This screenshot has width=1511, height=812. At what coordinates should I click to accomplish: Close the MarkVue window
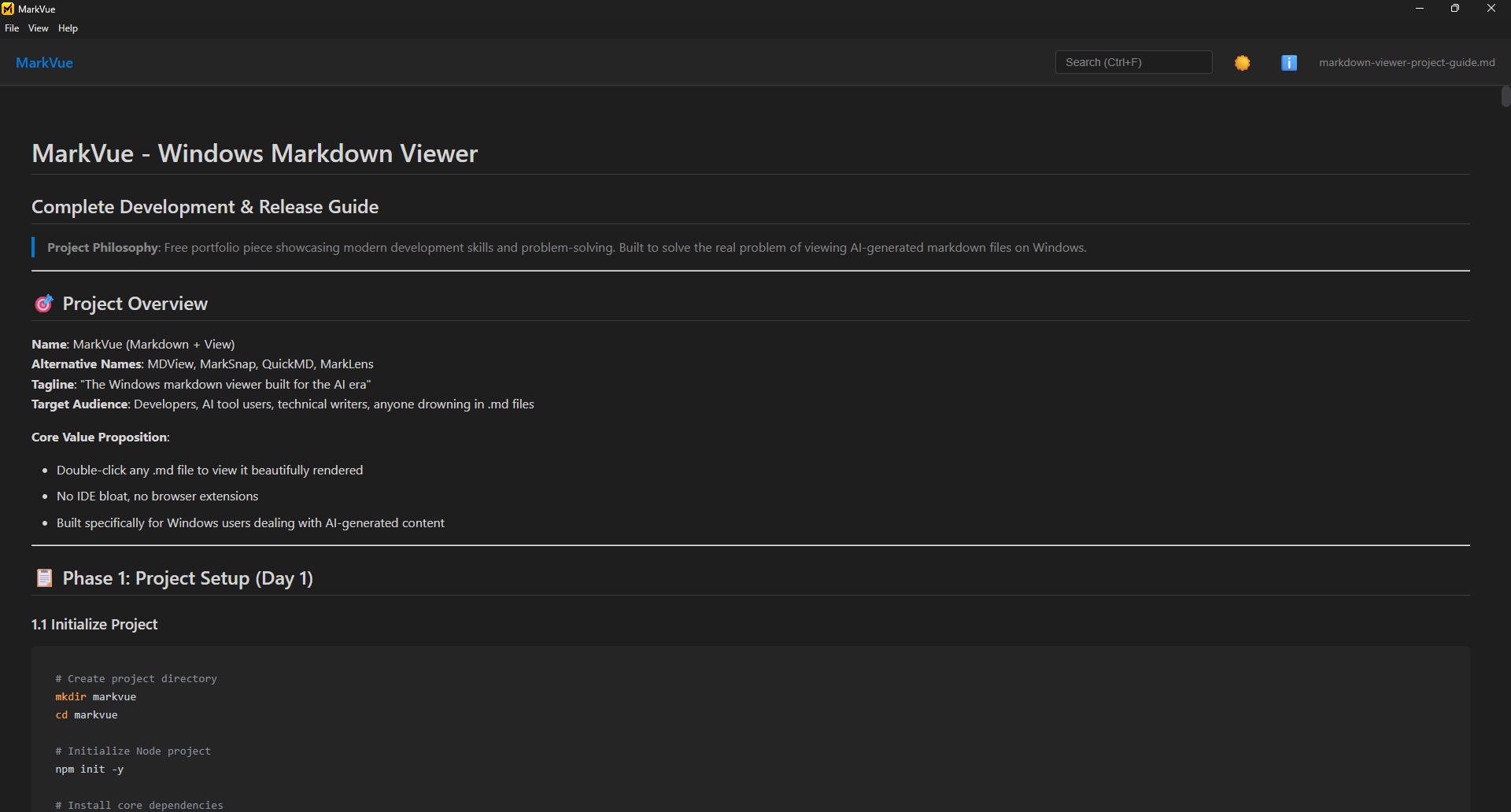coord(1491,9)
